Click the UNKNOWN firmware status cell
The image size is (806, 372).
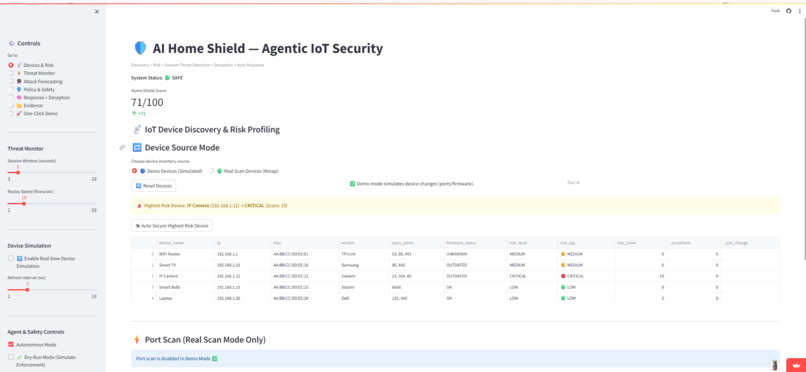coord(475,254)
